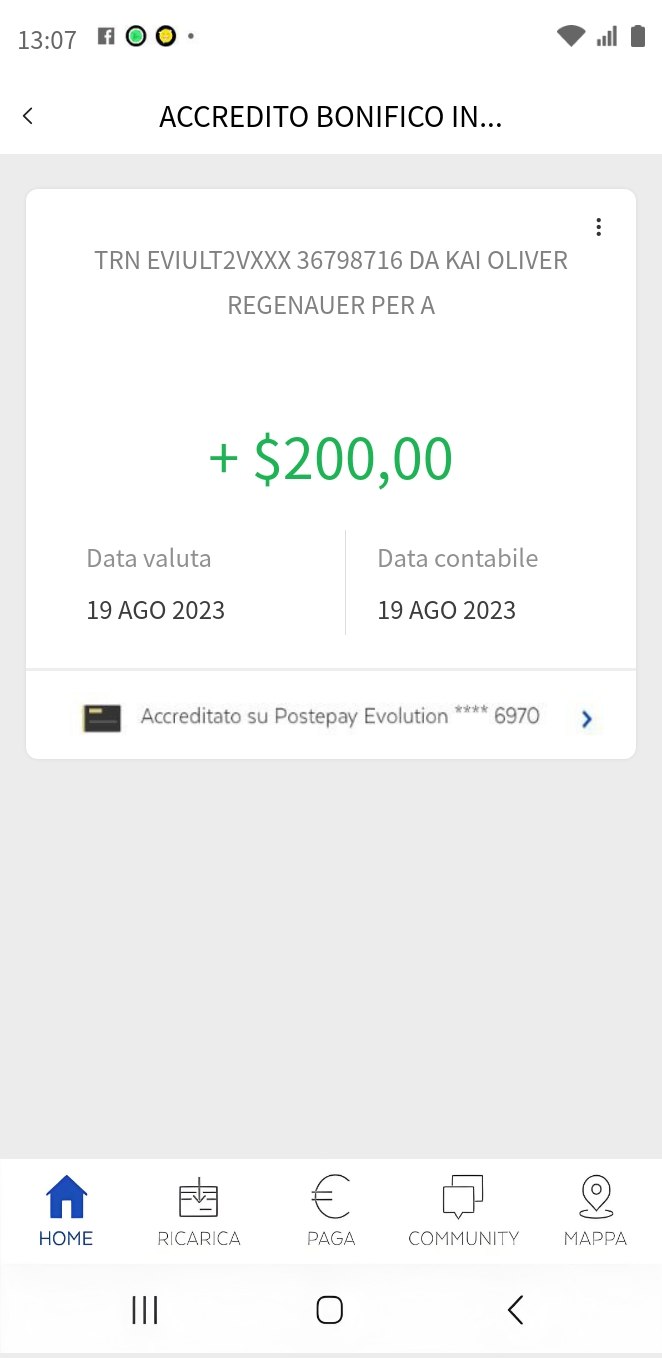This screenshot has height=1358, width=662.
Task: Tap the page title Accredito Bonifico
Action: pos(331,117)
